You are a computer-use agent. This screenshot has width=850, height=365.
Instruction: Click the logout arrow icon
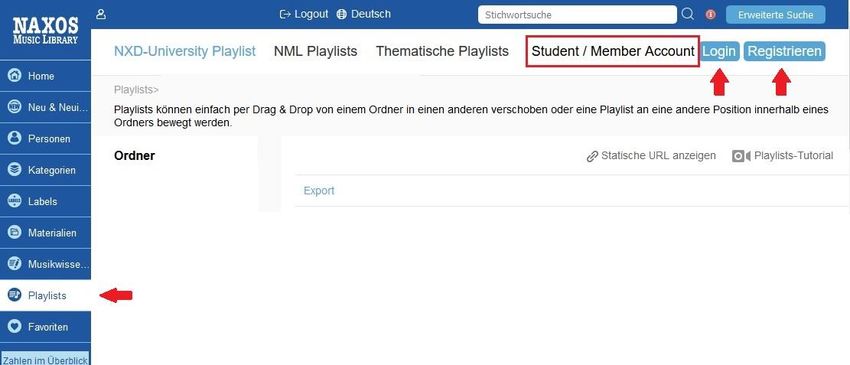point(285,15)
